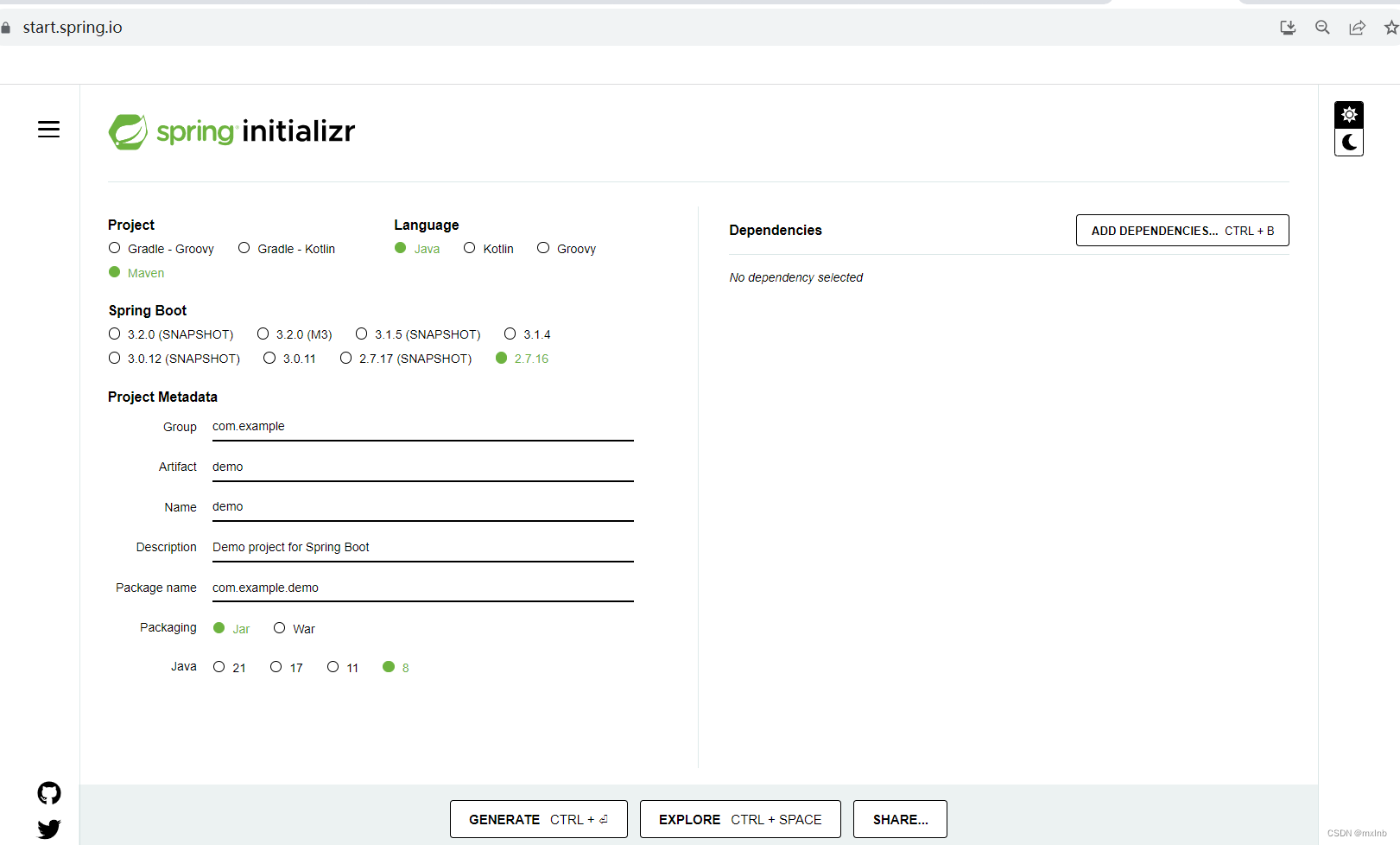The height and width of the screenshot is (845, 1400).
Task: Click the start.spring.io address bar
Action: click(x=73, y=28)
